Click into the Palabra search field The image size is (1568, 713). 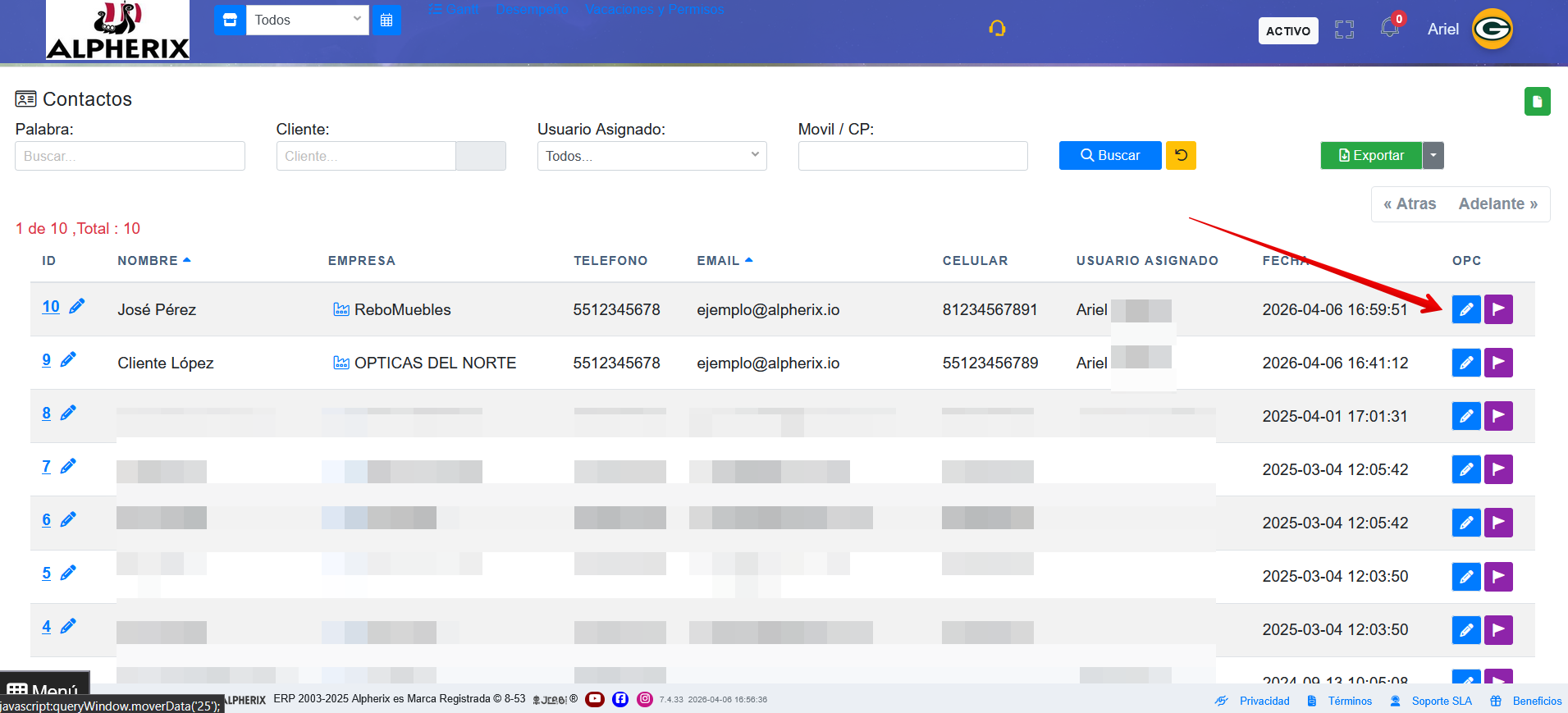click(x=130, y=156)
